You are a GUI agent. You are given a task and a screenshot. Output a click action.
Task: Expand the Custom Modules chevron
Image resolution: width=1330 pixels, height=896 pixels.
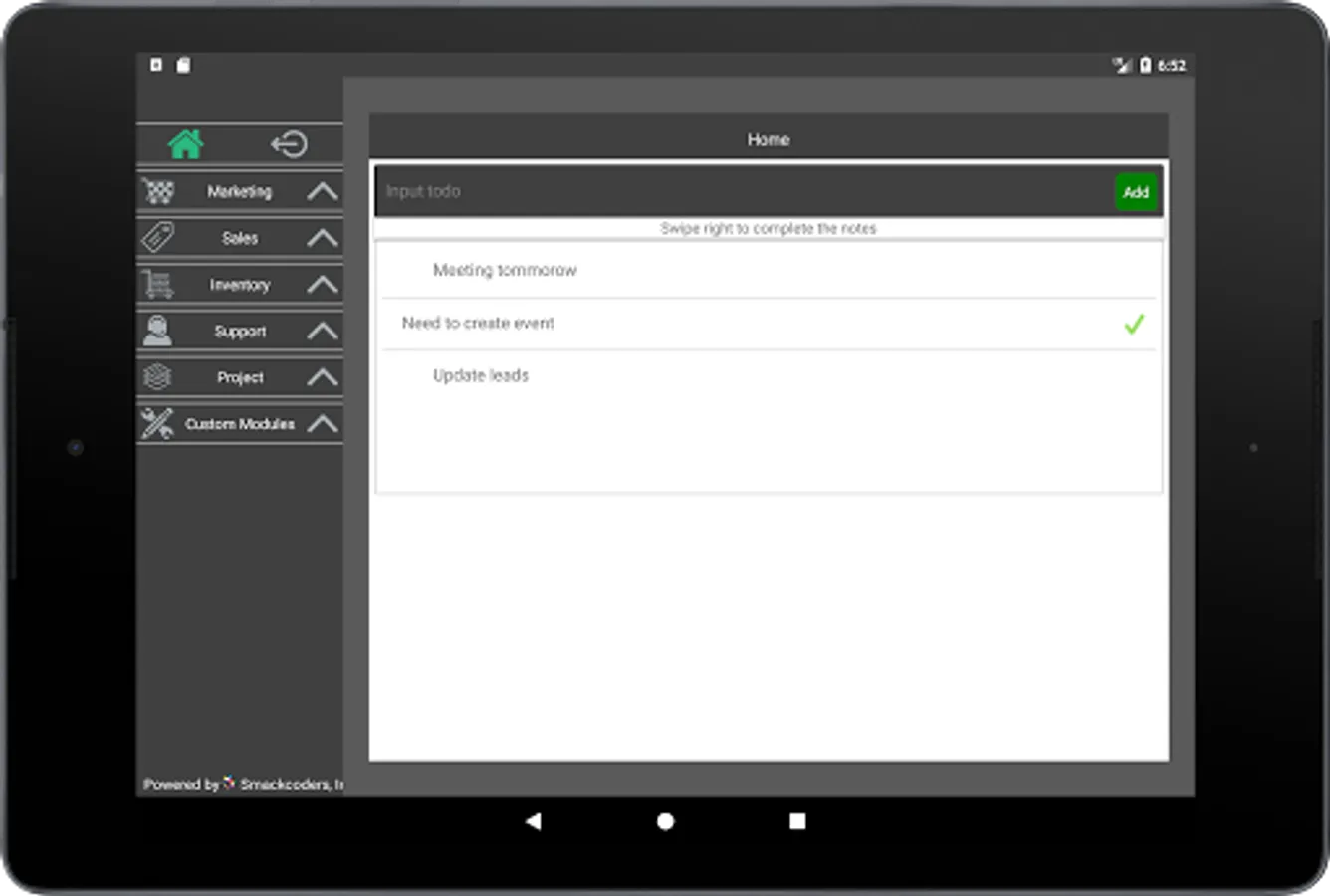(x=323, y=424)
